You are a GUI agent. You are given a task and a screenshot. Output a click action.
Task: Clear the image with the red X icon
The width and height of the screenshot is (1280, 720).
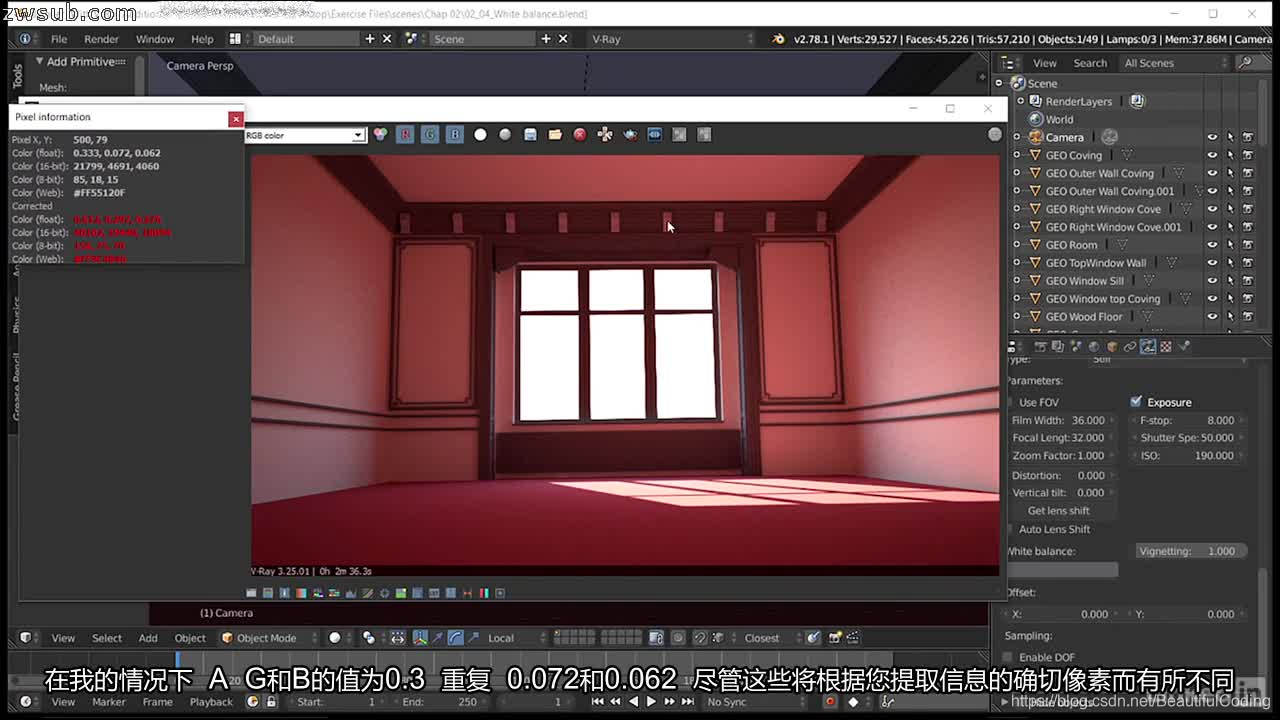pyautogui.click(x=580, y=134)
